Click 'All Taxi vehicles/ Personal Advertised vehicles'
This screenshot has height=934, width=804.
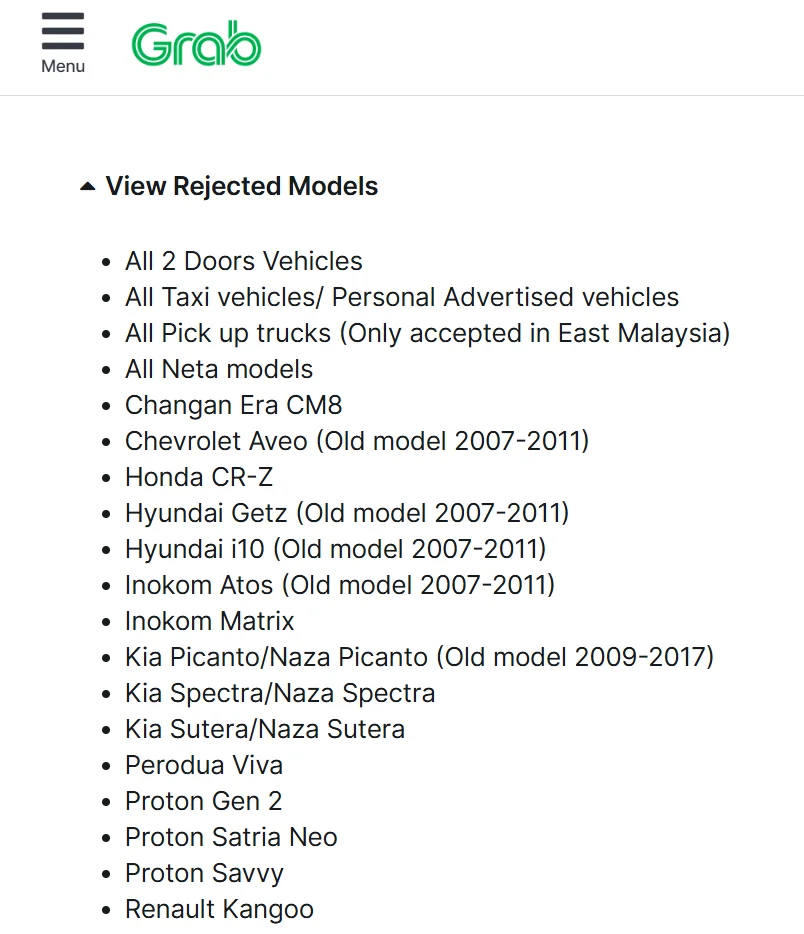point(401,298)
